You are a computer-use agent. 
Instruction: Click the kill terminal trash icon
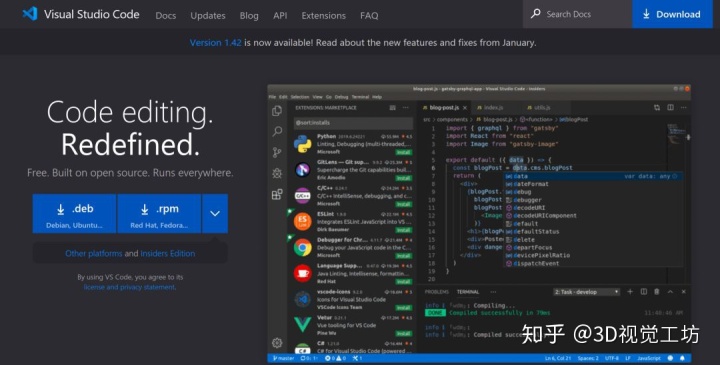point(657,292)
